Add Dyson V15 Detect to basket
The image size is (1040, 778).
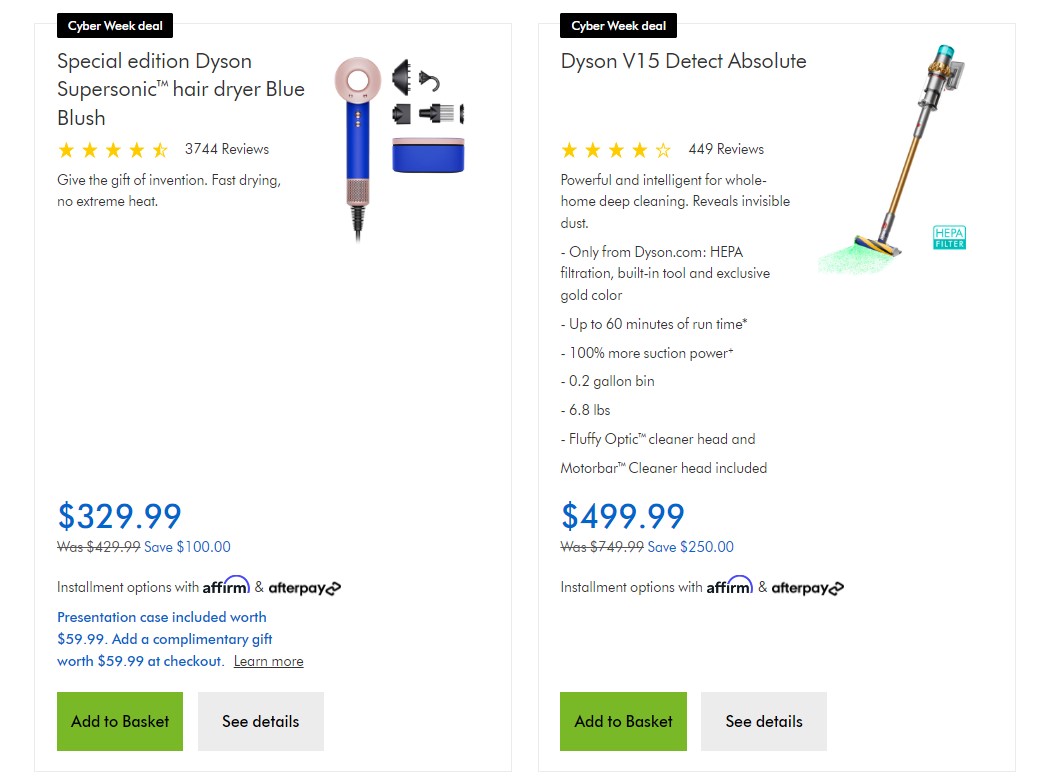(x=623, y=721)
